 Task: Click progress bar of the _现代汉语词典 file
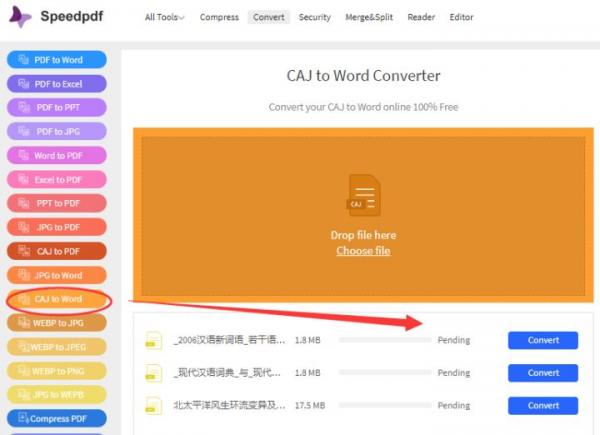tap(385, 372)
